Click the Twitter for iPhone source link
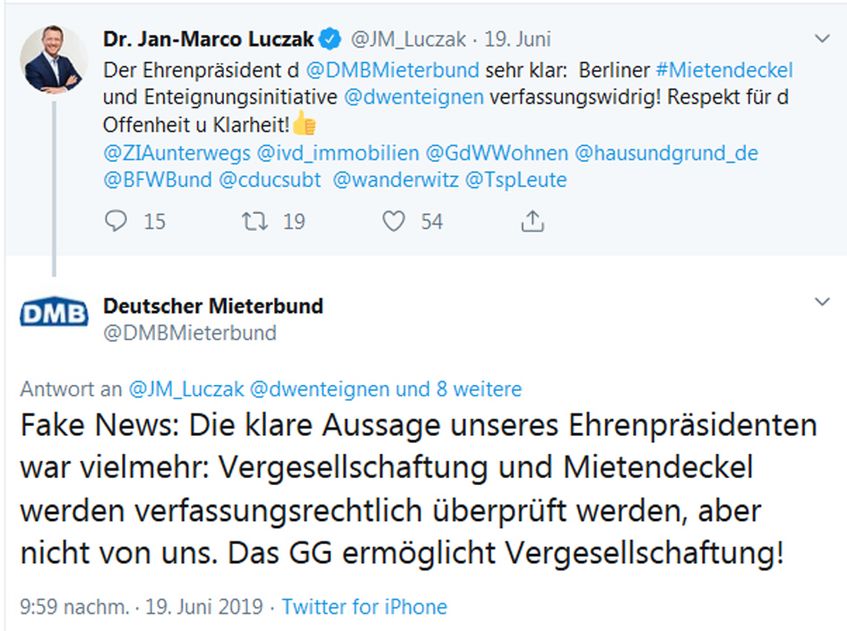The image size is (847, 631). pyautogui.click(x=364, y=607)
